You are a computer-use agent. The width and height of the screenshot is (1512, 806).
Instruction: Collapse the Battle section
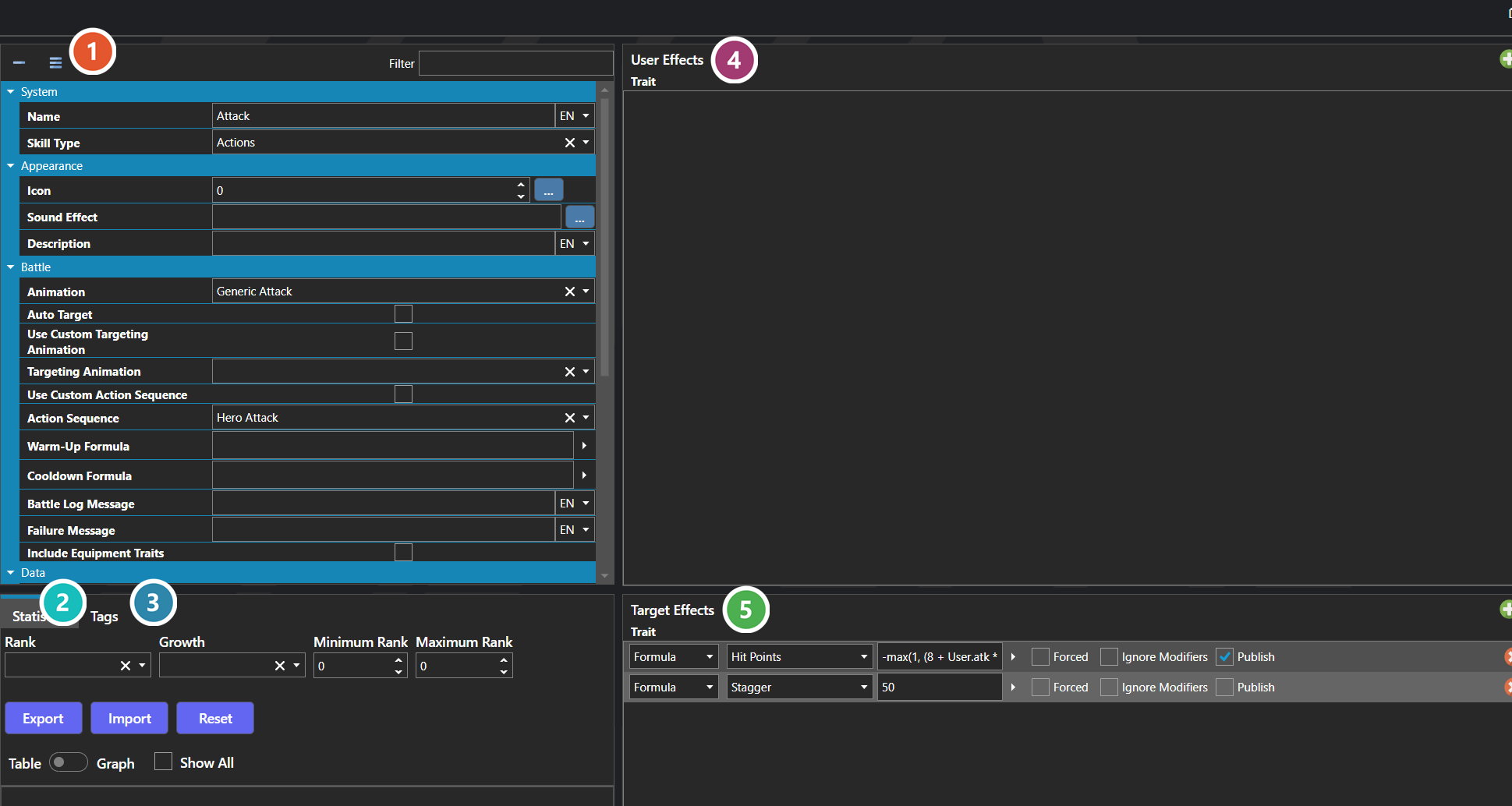11,267
